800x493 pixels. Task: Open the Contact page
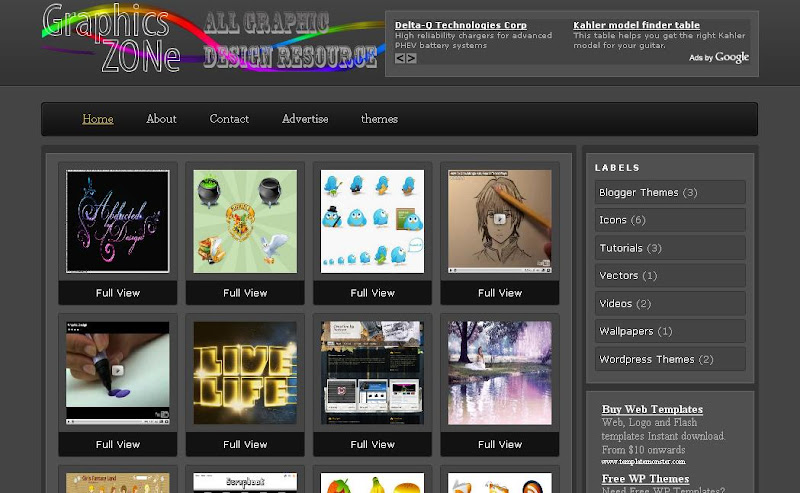(229, 119)
